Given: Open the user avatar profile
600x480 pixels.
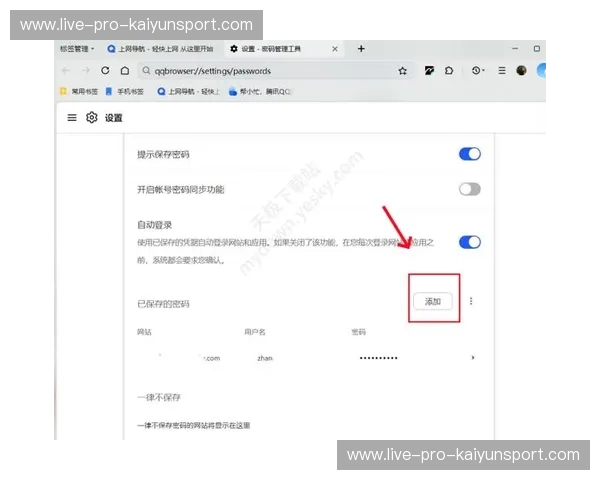Looking at the screenshot, I should point(521,70).
